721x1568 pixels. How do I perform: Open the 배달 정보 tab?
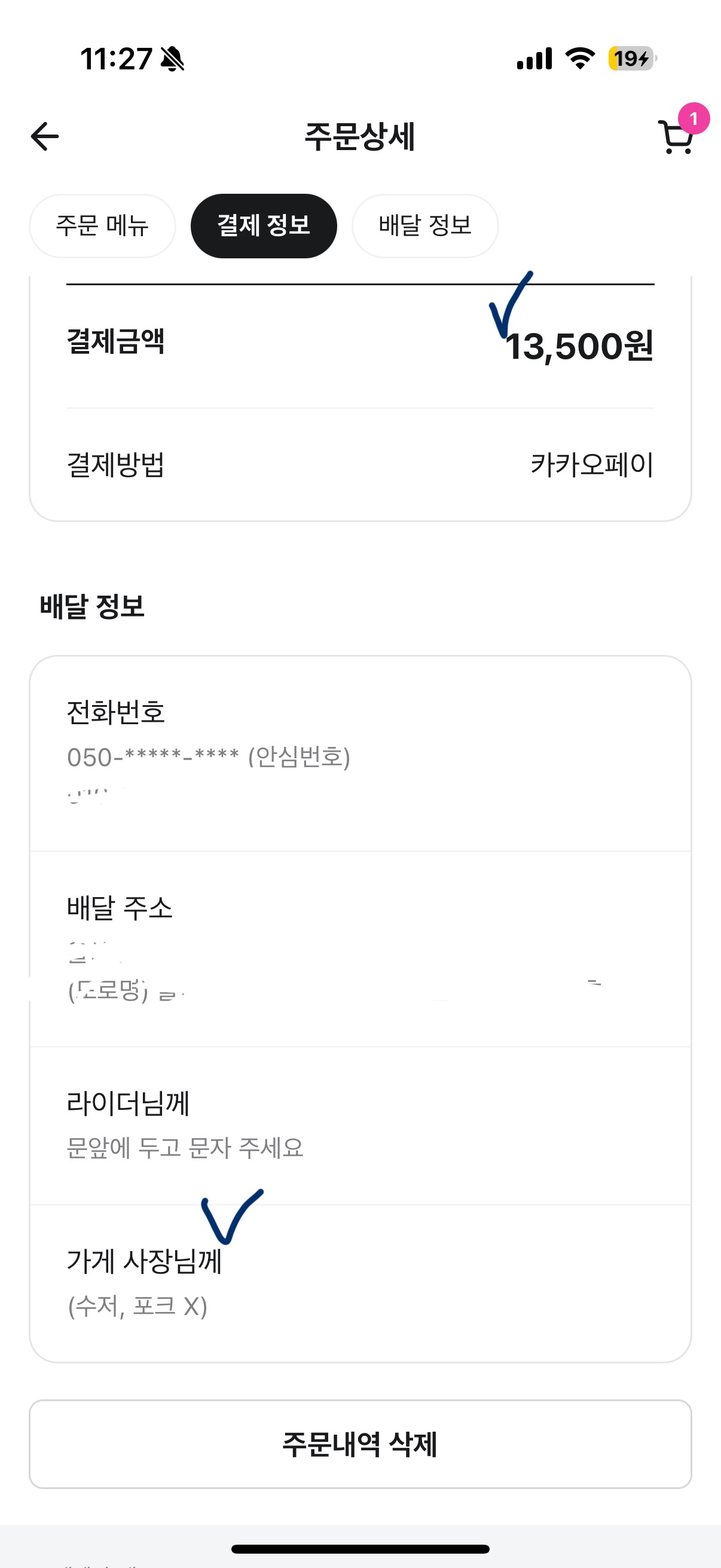[x=424, y=226]
